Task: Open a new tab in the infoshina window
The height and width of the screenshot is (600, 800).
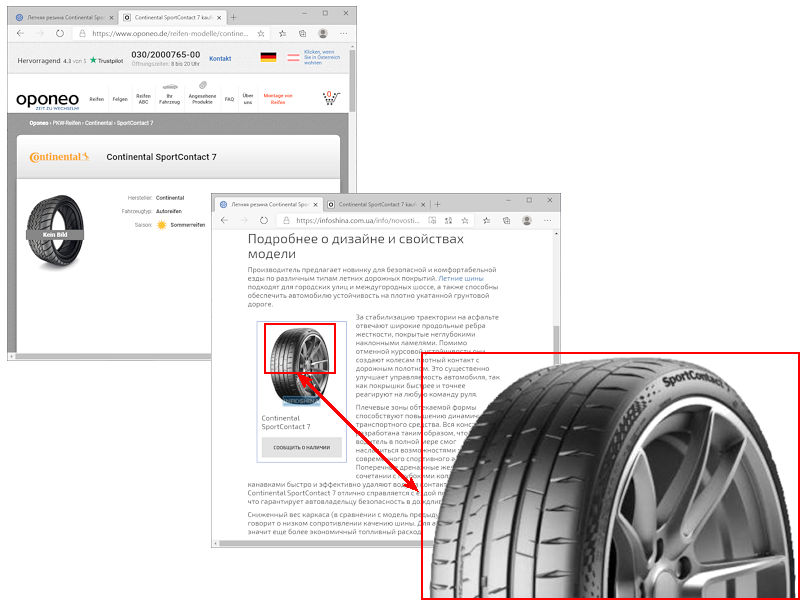Action: 437,205
